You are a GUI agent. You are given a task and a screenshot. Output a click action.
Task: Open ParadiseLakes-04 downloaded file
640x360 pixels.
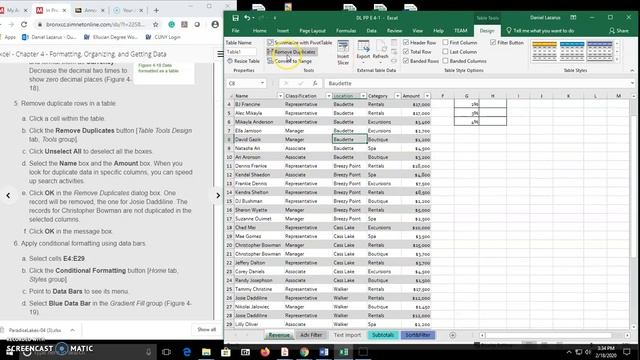pos(34,330)
